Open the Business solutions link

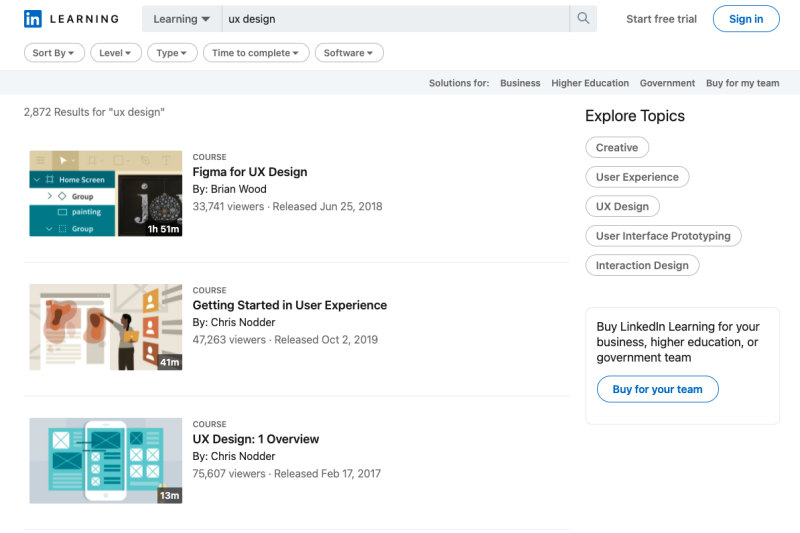click(520, 83)
